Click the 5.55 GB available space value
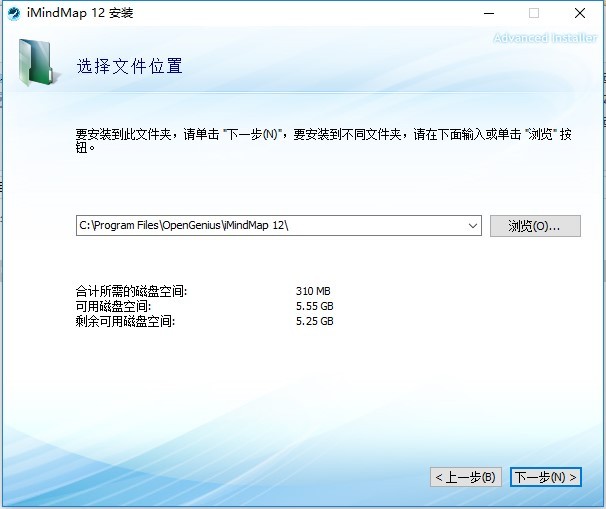Viewport: 606px width, 509px height. (x=315, y=306)
